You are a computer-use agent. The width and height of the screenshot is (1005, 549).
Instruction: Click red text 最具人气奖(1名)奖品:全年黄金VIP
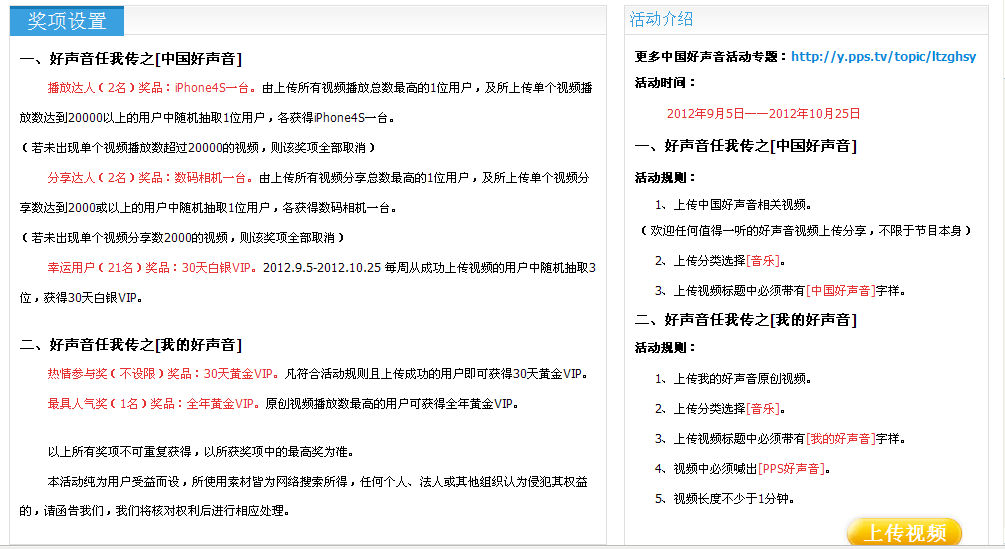pyautogui.click(x=154, y=404)
